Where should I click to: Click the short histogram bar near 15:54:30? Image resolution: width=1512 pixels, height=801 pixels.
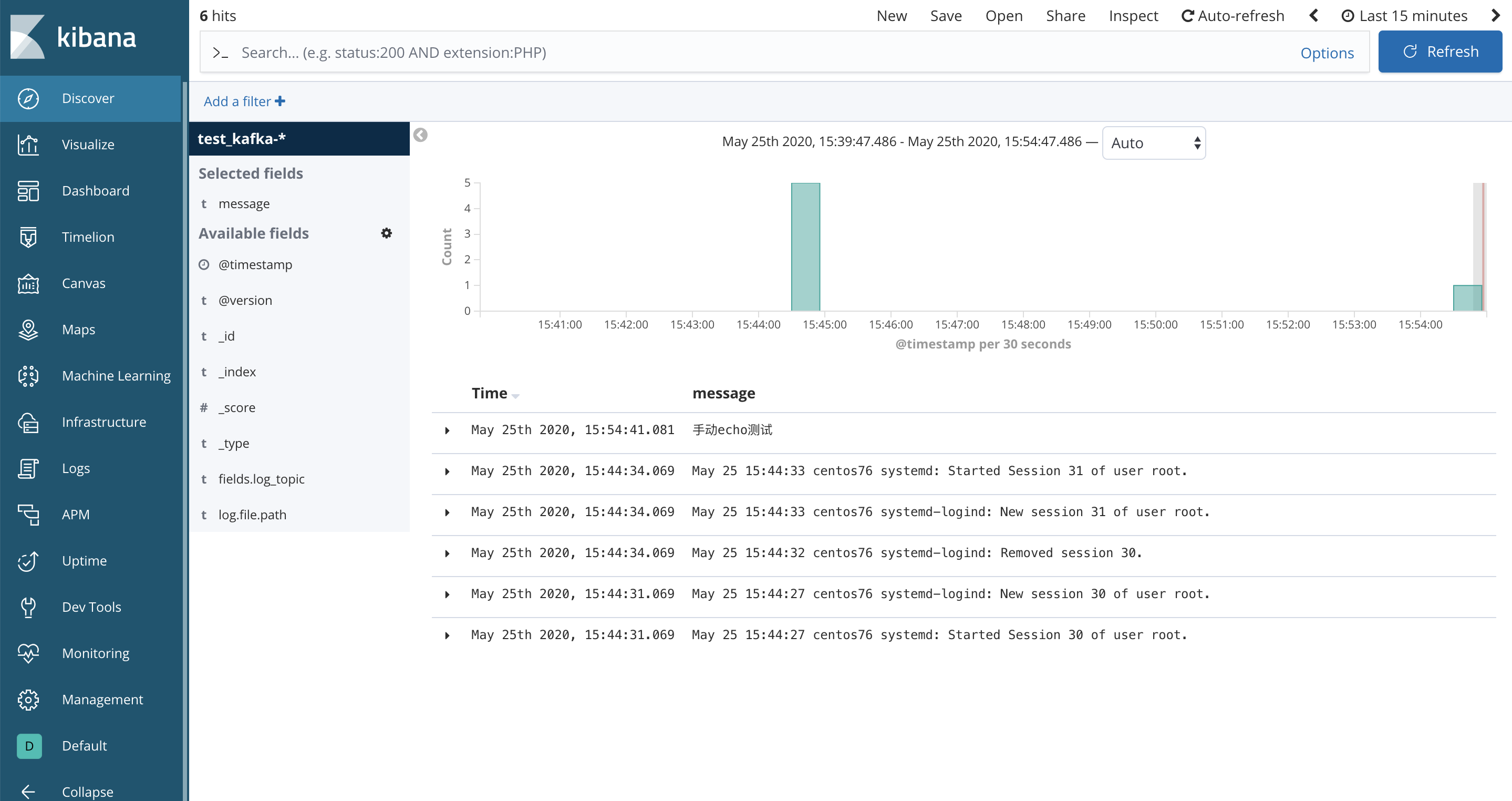(x=1467, y=297)
